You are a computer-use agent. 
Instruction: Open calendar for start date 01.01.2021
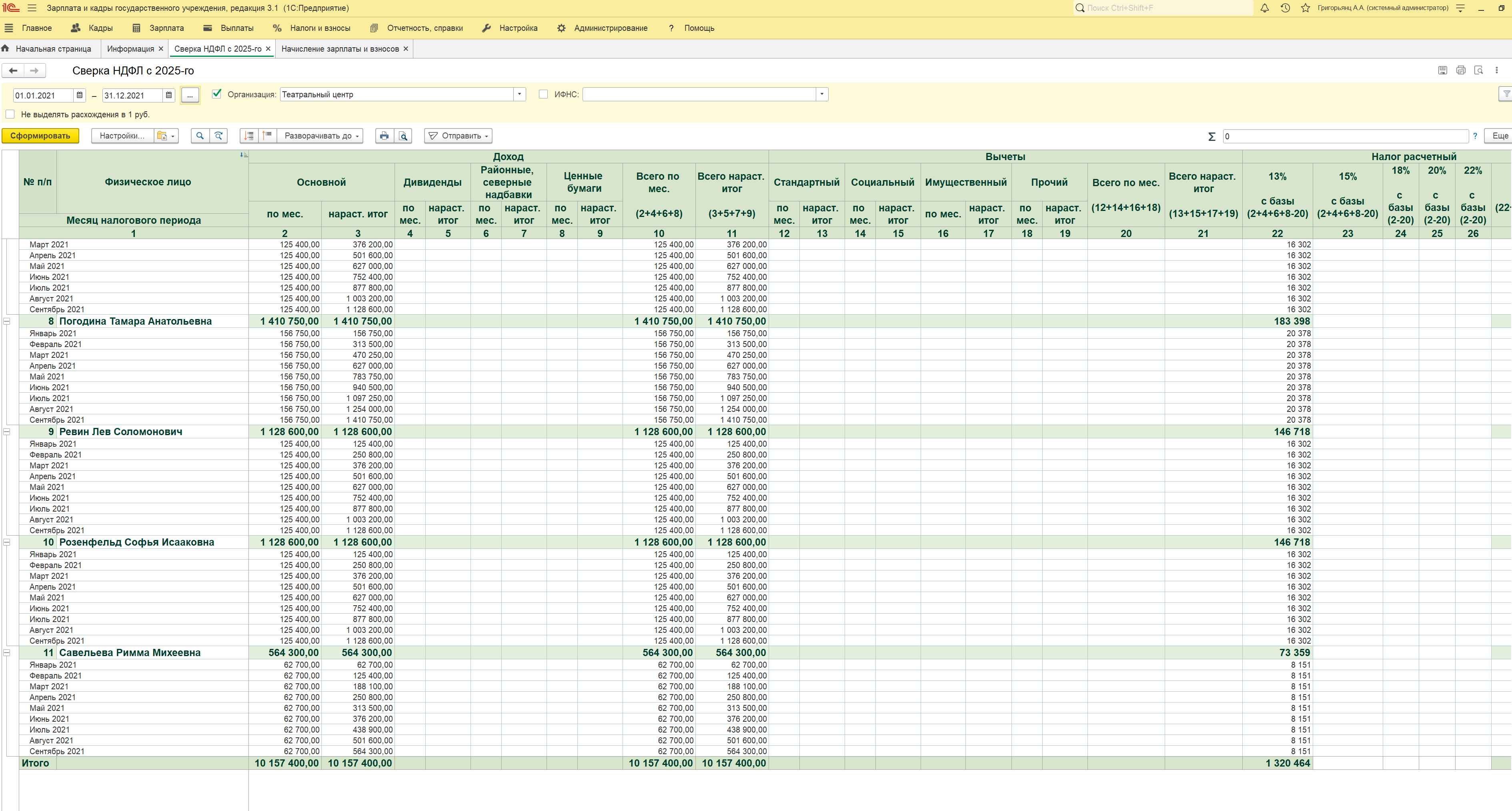[80, 95]
